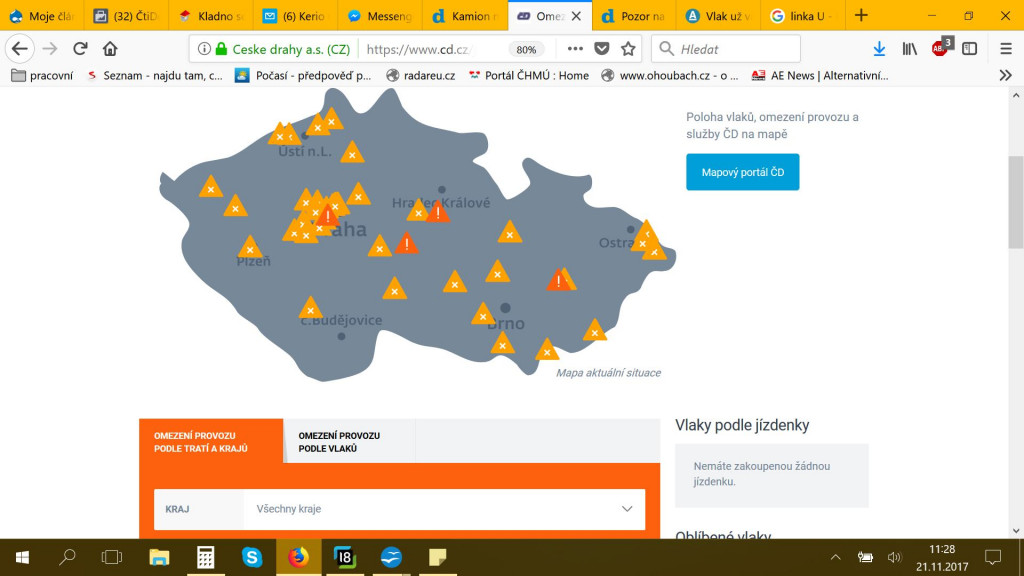1024x576 pixels.
Task: Click the 'Mapový portál ČD' button
Action: tap(742, 172)
